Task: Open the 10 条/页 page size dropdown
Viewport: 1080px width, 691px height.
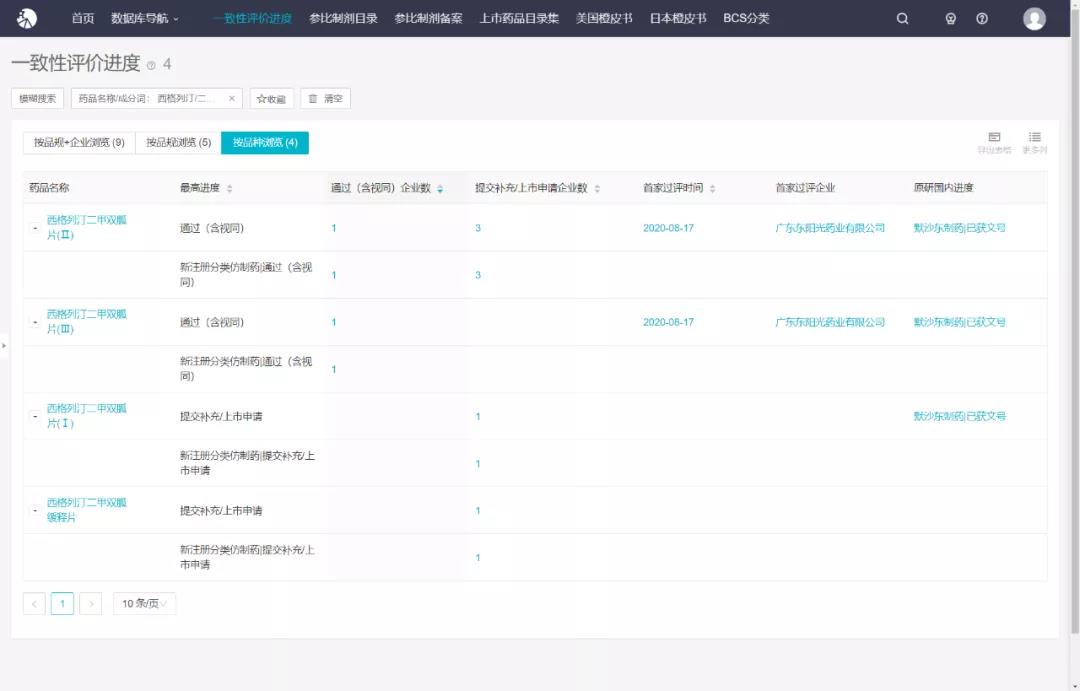Action: pos(144,603)
